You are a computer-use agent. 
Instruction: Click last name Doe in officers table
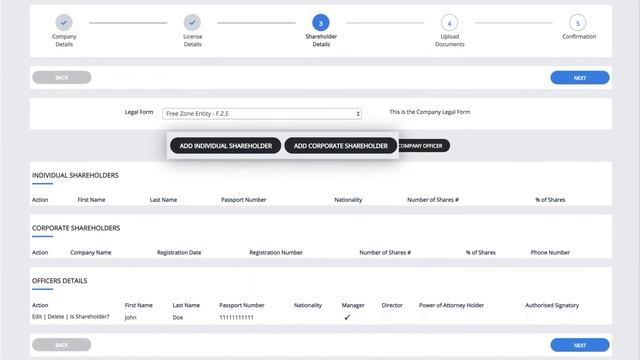pyautogui.click(x=178, y=317)
